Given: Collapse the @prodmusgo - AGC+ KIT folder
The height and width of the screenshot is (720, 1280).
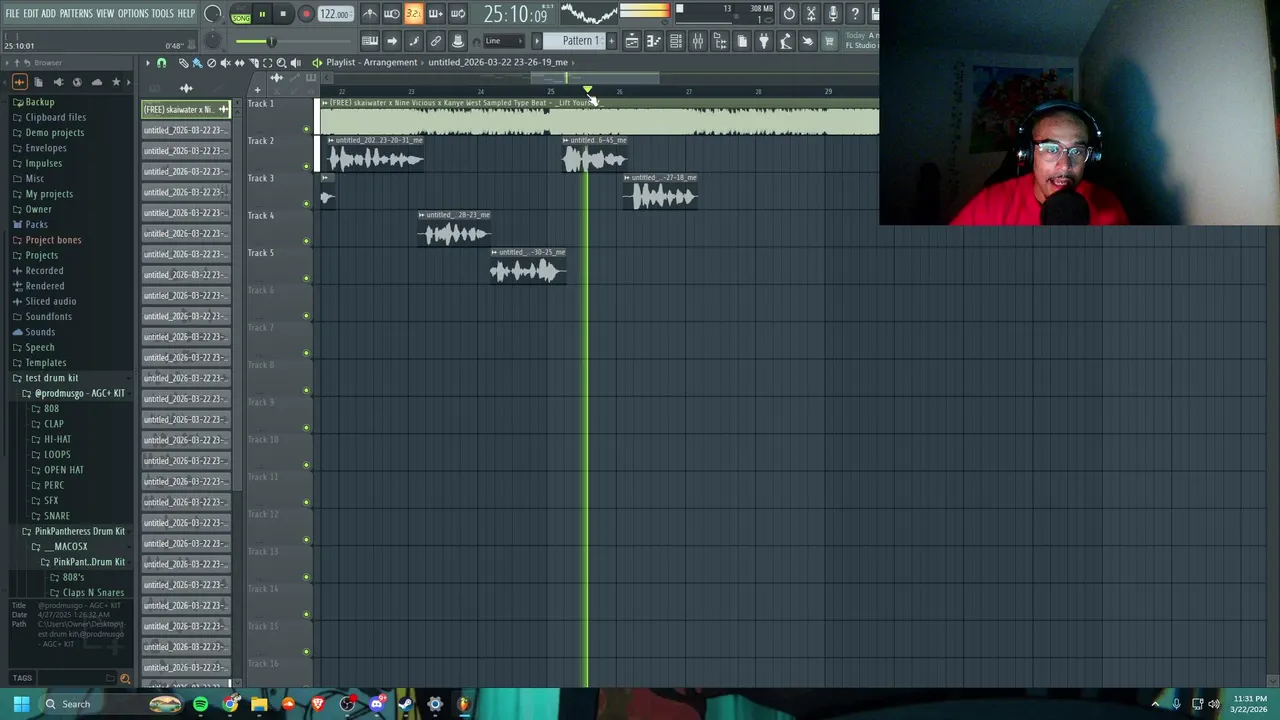Looking at the screenshot, I should point(79,393).
